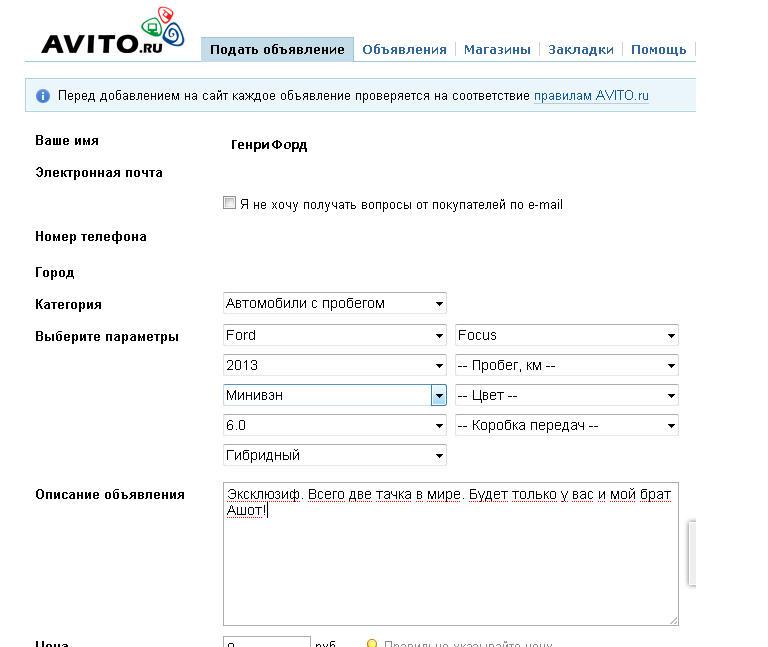The height and width of the screenshot is (647, 768).
Task: Expand the Ford make dropdown
Action: click(335, 335)
